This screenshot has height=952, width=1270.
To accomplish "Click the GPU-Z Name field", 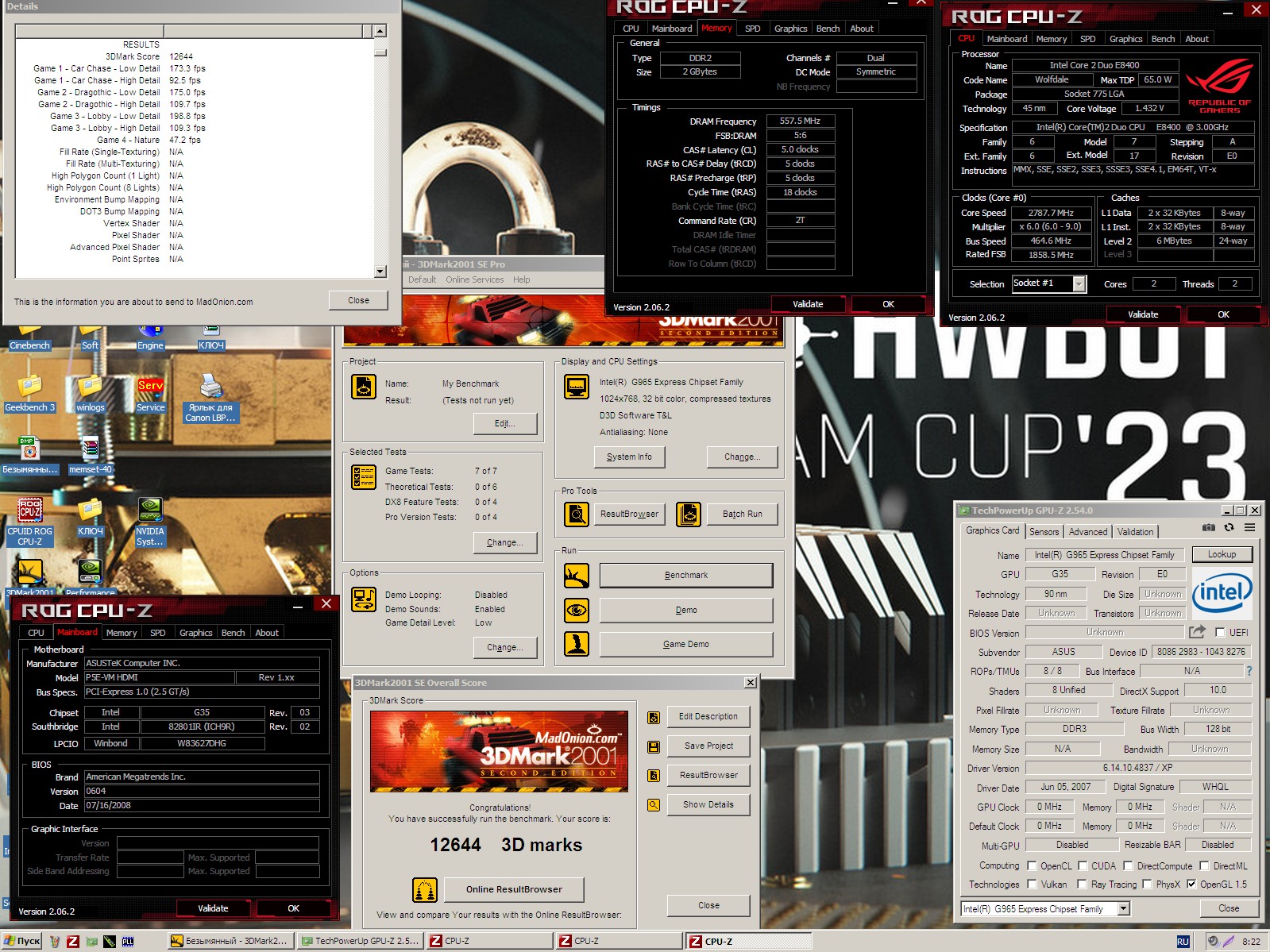I will pyautogui.click(x=1105, y=555).
